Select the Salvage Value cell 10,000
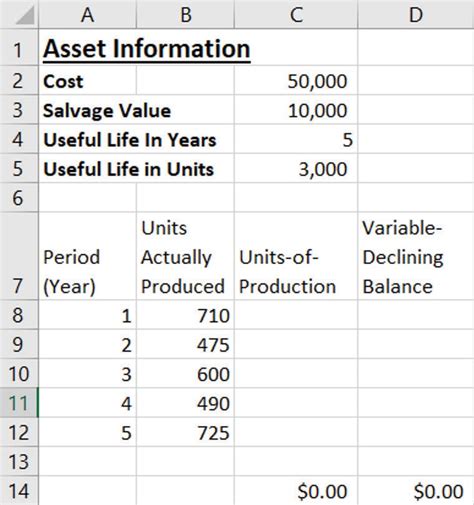Screen dimensions: 474x505 click(296, 110)
